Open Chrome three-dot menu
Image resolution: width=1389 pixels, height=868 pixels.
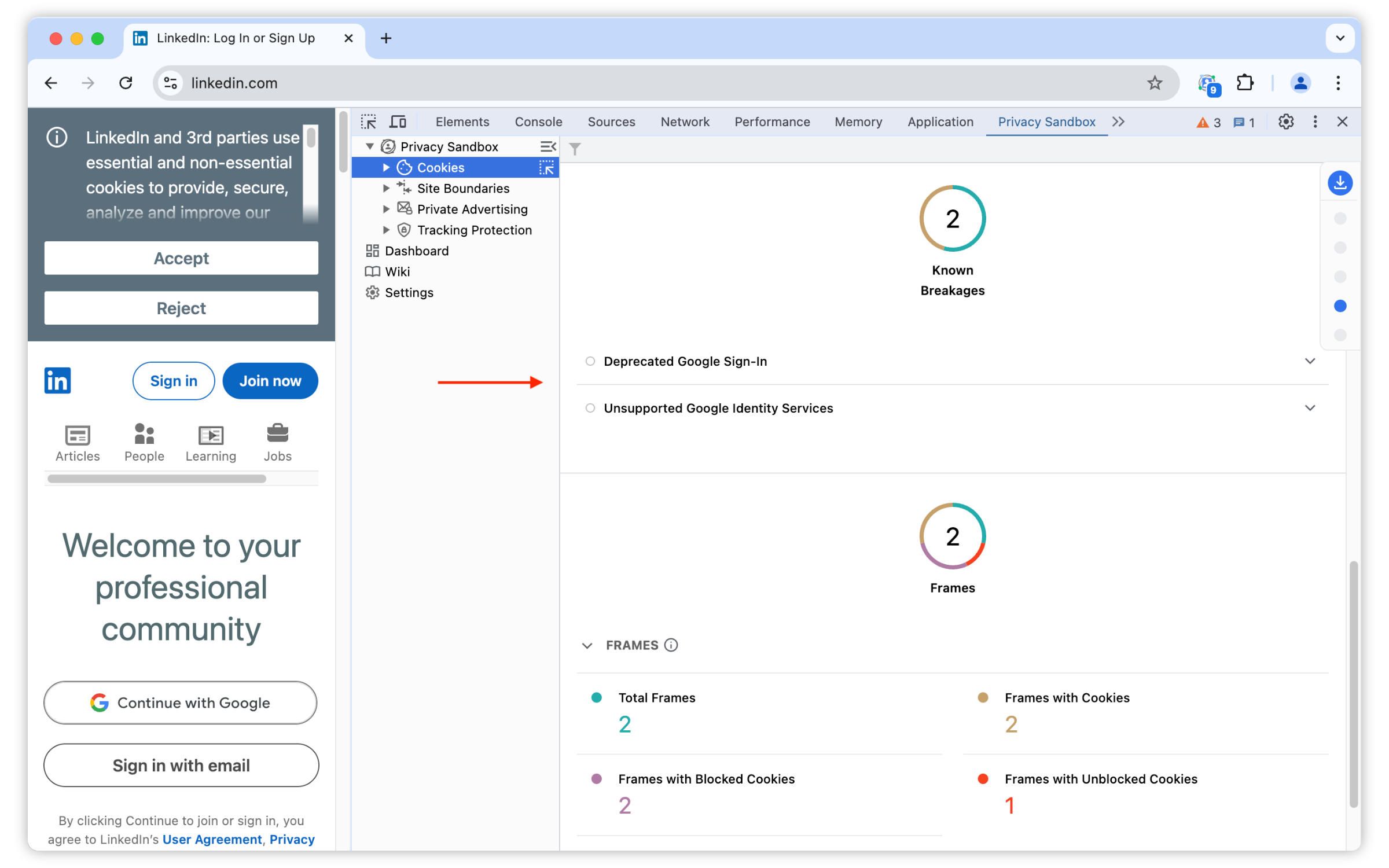pos(1337,83)
